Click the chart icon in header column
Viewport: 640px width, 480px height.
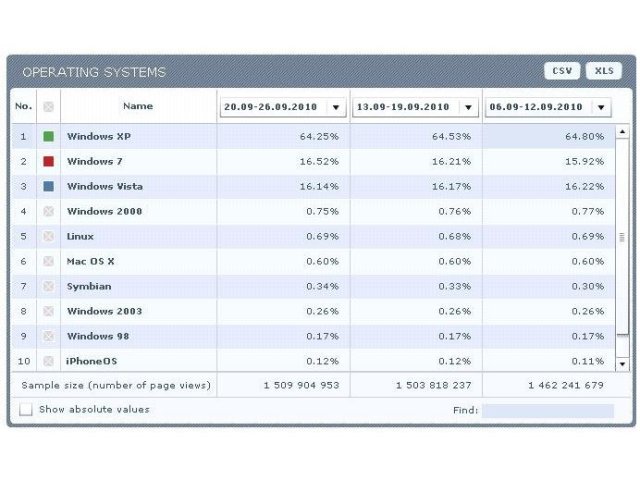coord(48,106)
